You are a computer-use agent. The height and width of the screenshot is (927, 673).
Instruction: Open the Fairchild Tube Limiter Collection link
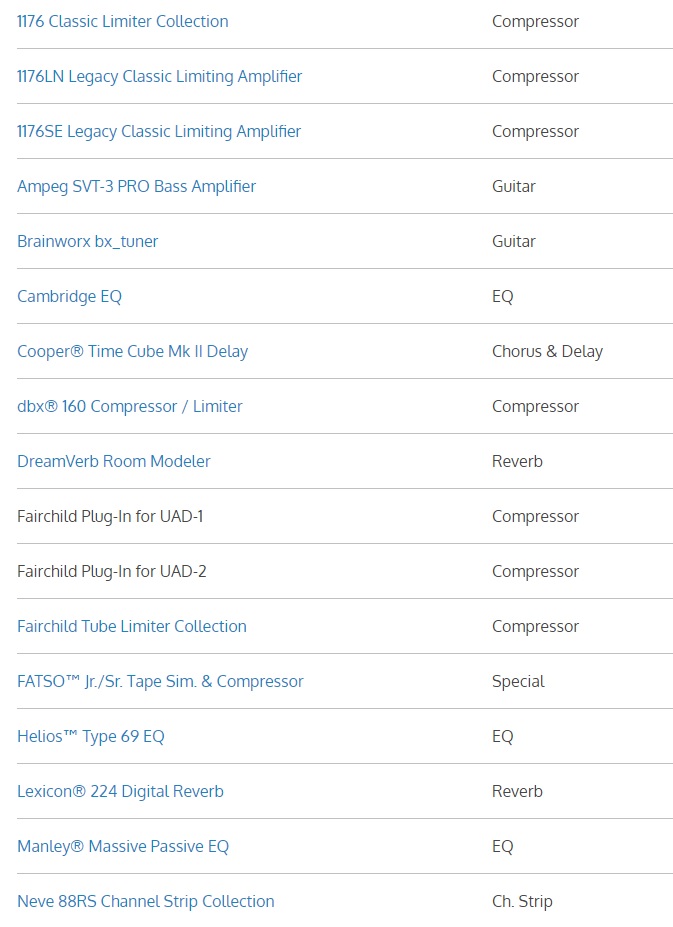coord(131,626)
